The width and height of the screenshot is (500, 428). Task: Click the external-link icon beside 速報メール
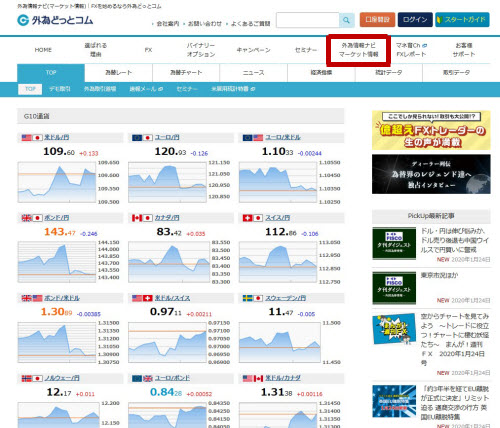tap(160, 89)
